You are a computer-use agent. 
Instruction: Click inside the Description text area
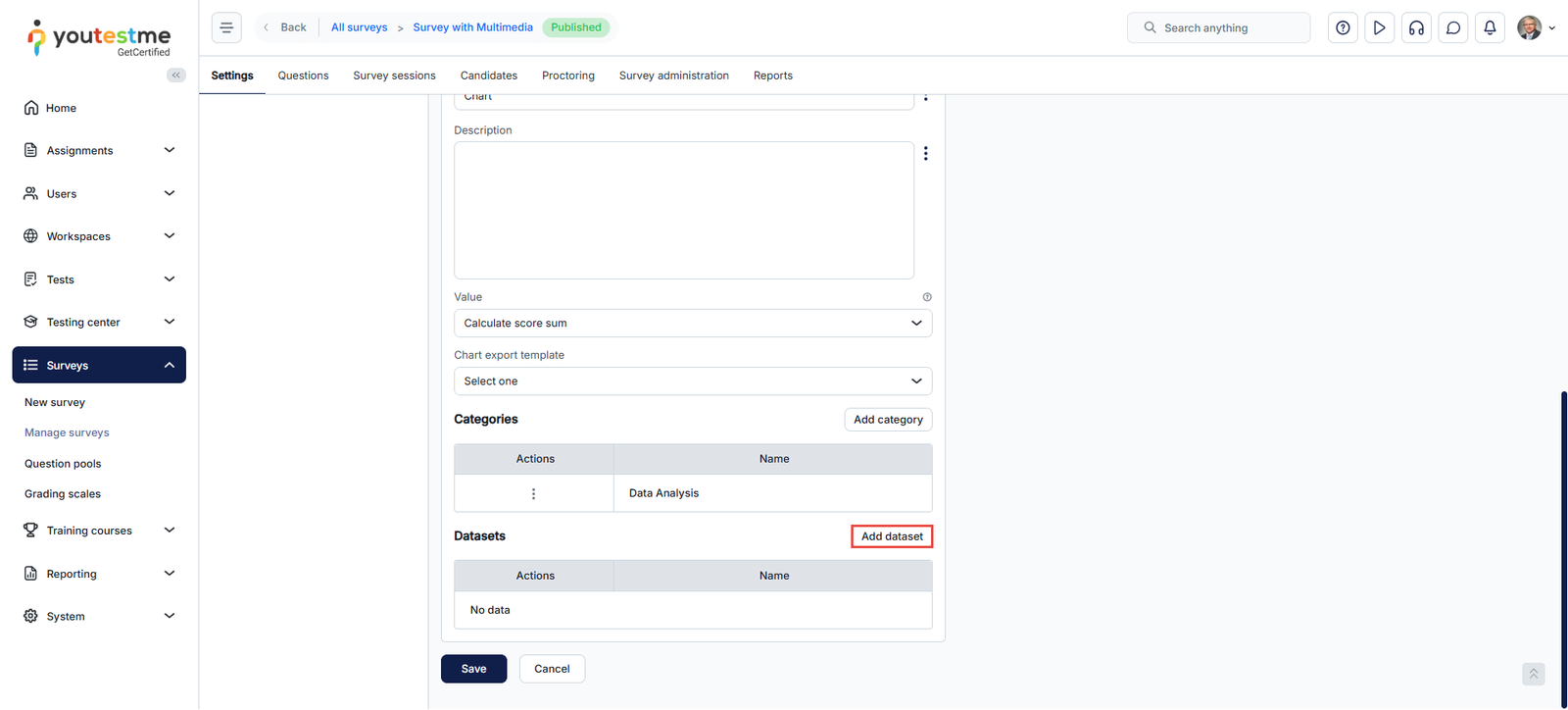683,210
